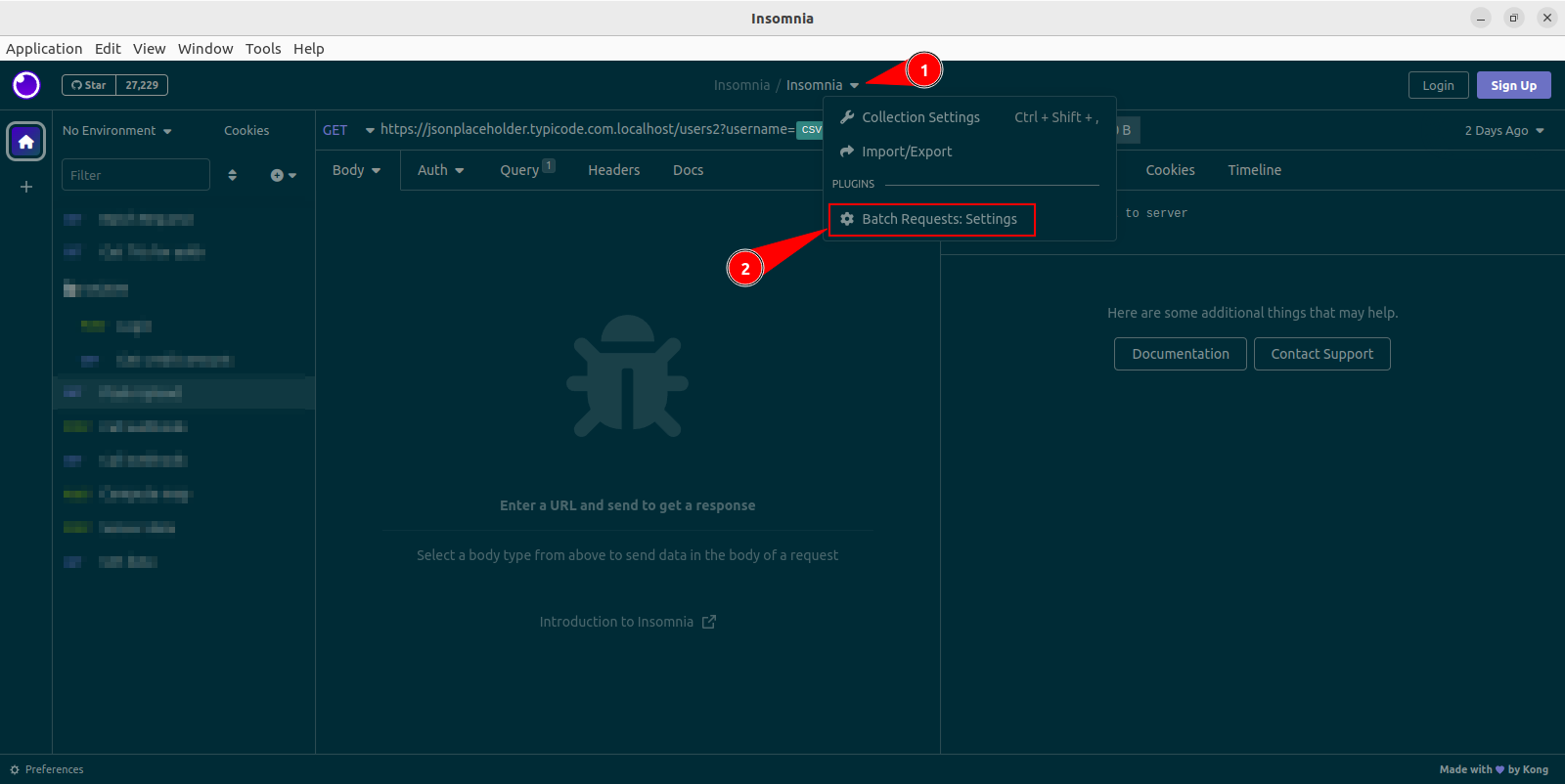Click the external link icon beside Introduction

pyautogui.click(x=709, y=622)
